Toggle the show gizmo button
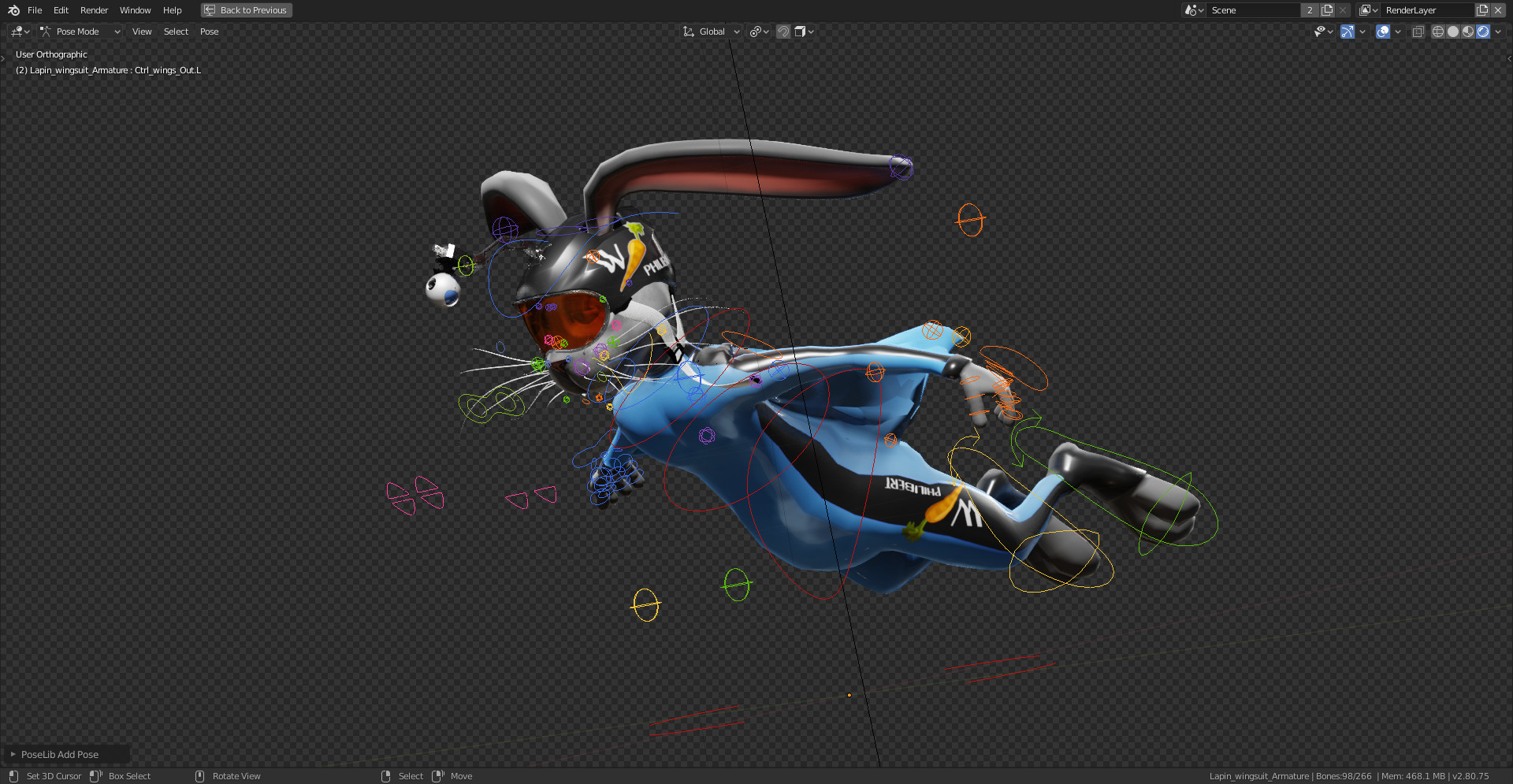 point(1348,32)
